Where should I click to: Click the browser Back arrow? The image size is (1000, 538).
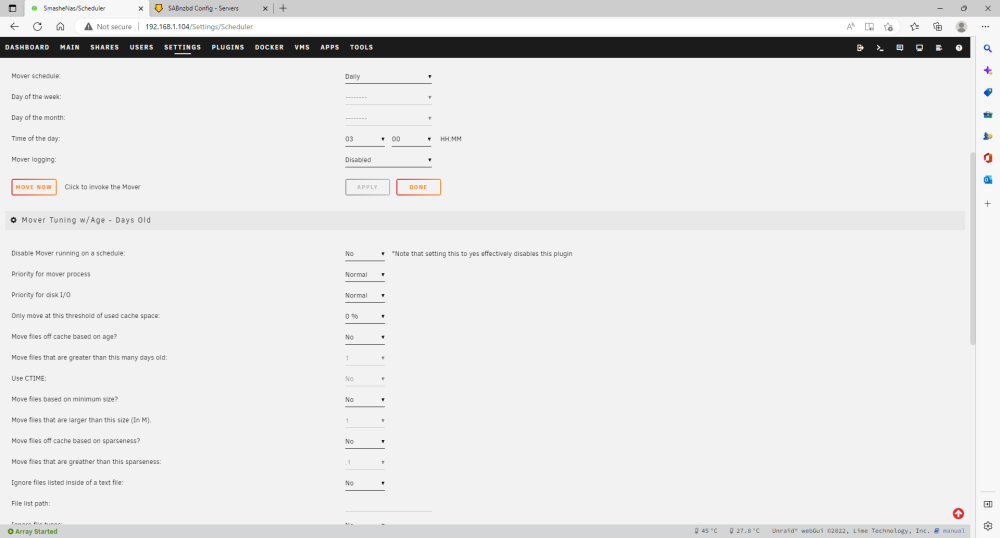pos(15,27)
